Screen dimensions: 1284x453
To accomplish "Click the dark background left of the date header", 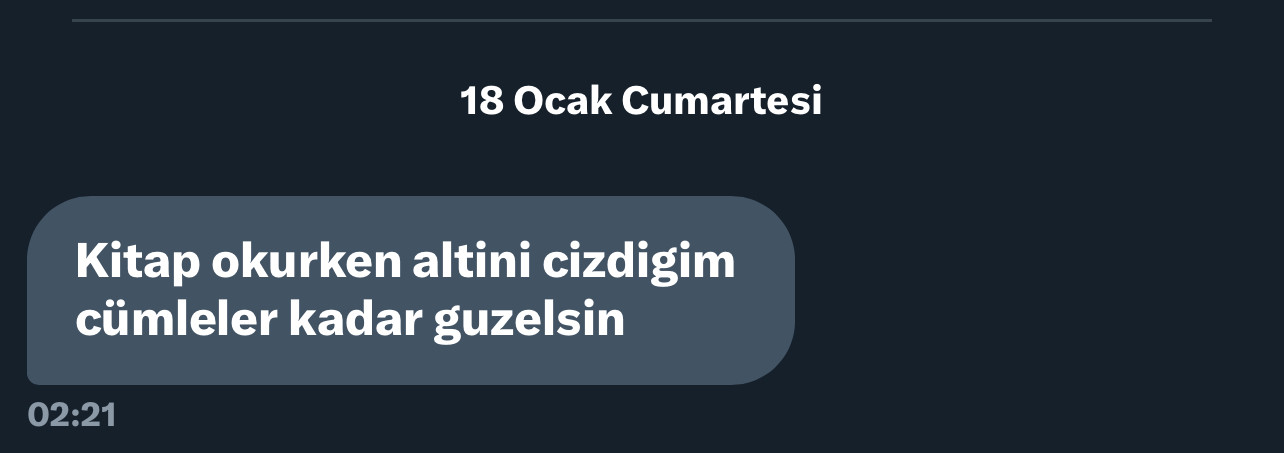I will [230, 101].
